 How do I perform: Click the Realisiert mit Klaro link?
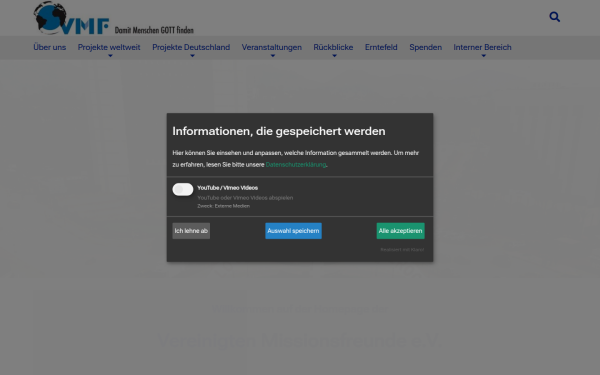[x=402, y=249]
